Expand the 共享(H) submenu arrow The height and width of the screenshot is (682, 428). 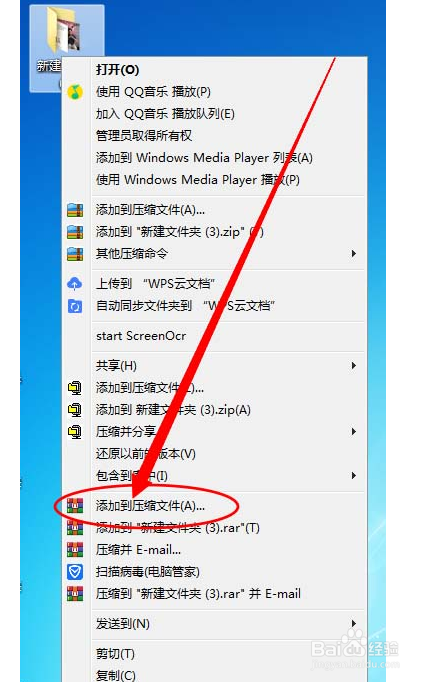[354, 366]
